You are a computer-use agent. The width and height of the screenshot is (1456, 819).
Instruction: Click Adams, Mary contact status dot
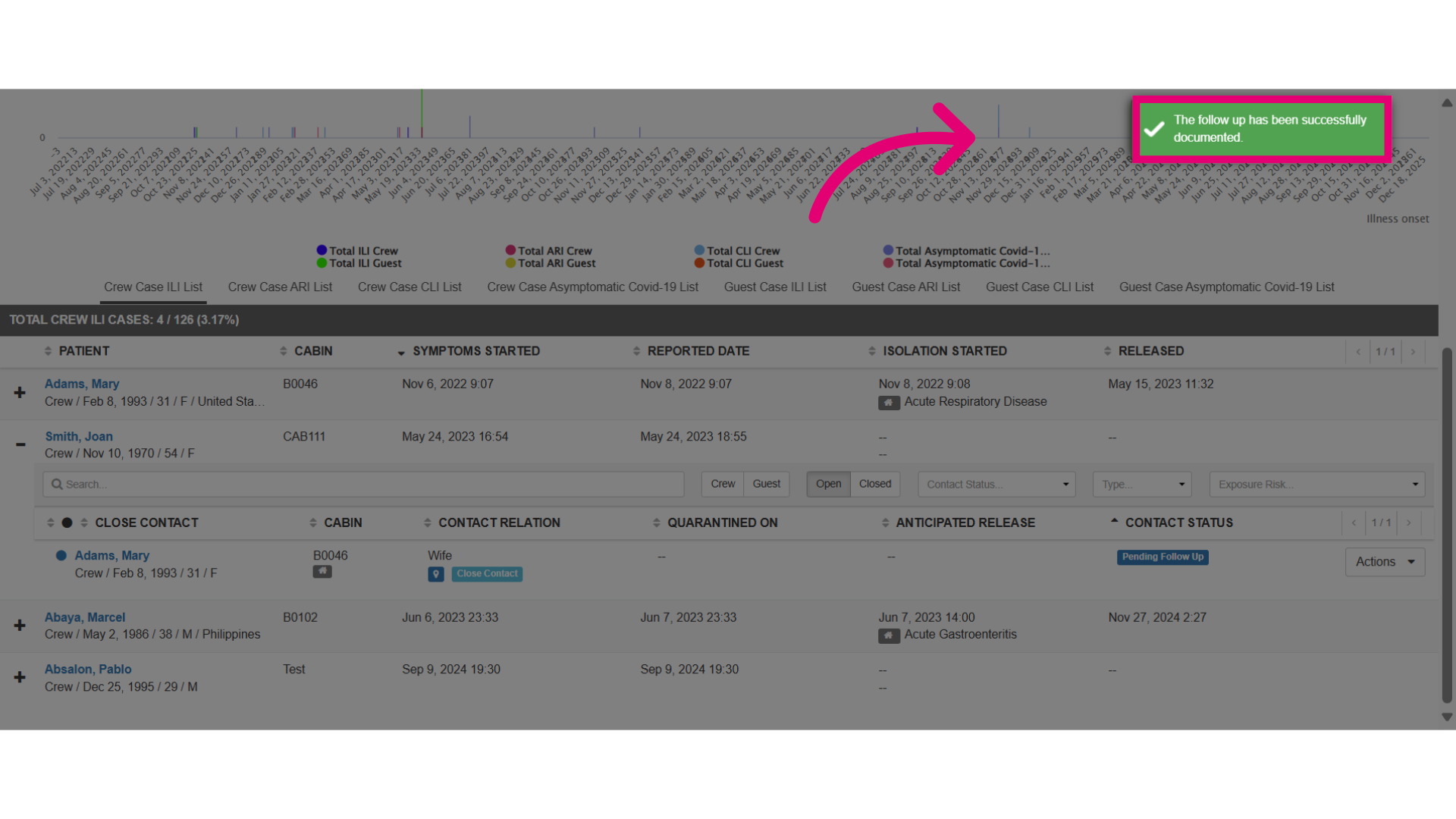coord(61,556)
